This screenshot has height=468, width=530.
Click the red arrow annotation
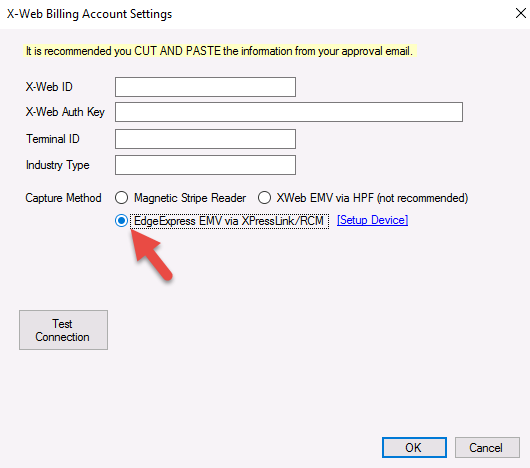click(x=151, y=255)
